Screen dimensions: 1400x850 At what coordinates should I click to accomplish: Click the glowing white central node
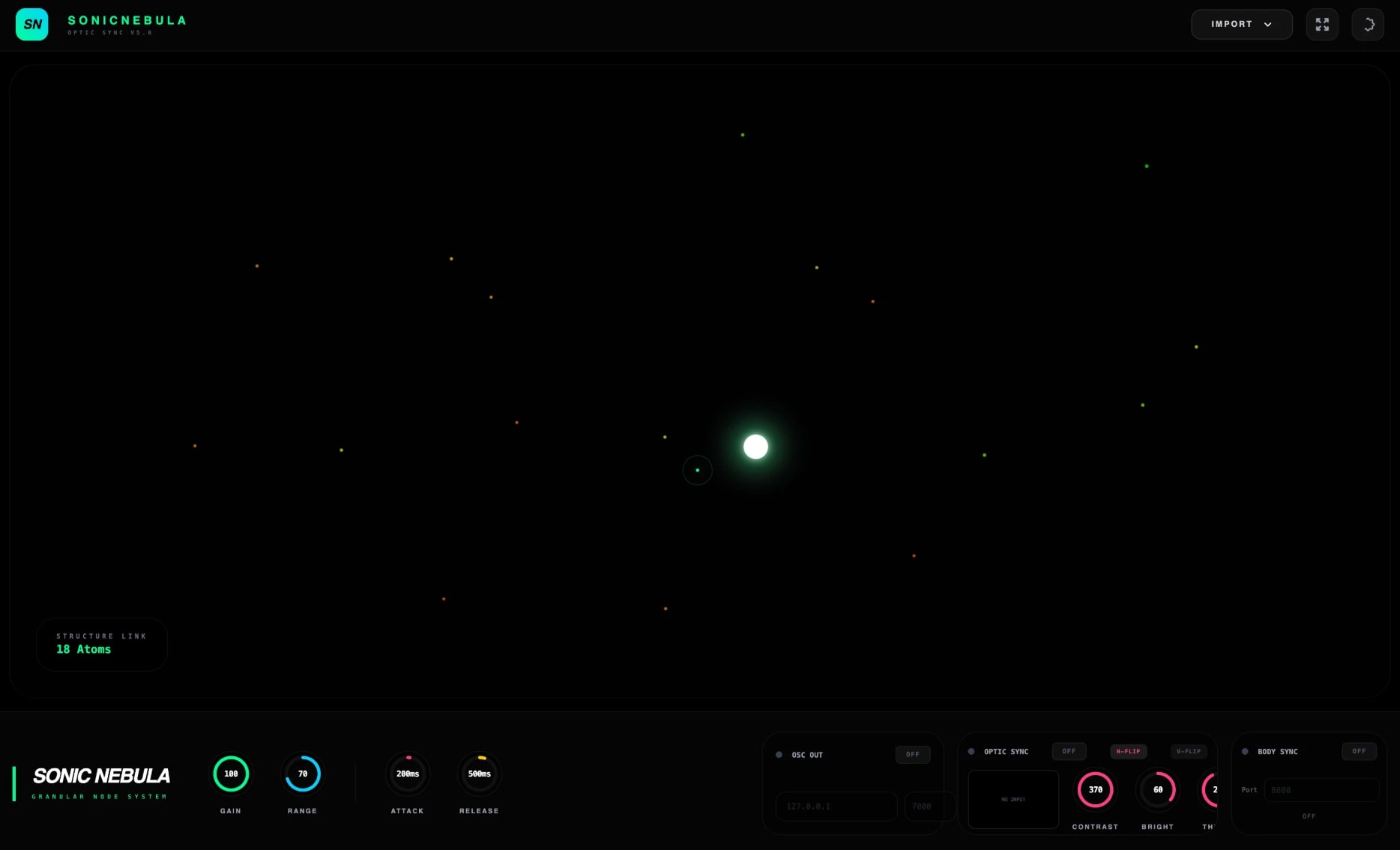tap(755, 447)
